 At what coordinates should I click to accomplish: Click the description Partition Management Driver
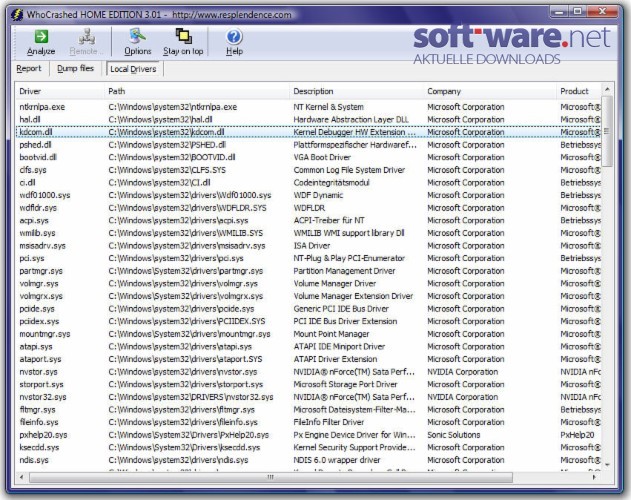pos(344,271)
